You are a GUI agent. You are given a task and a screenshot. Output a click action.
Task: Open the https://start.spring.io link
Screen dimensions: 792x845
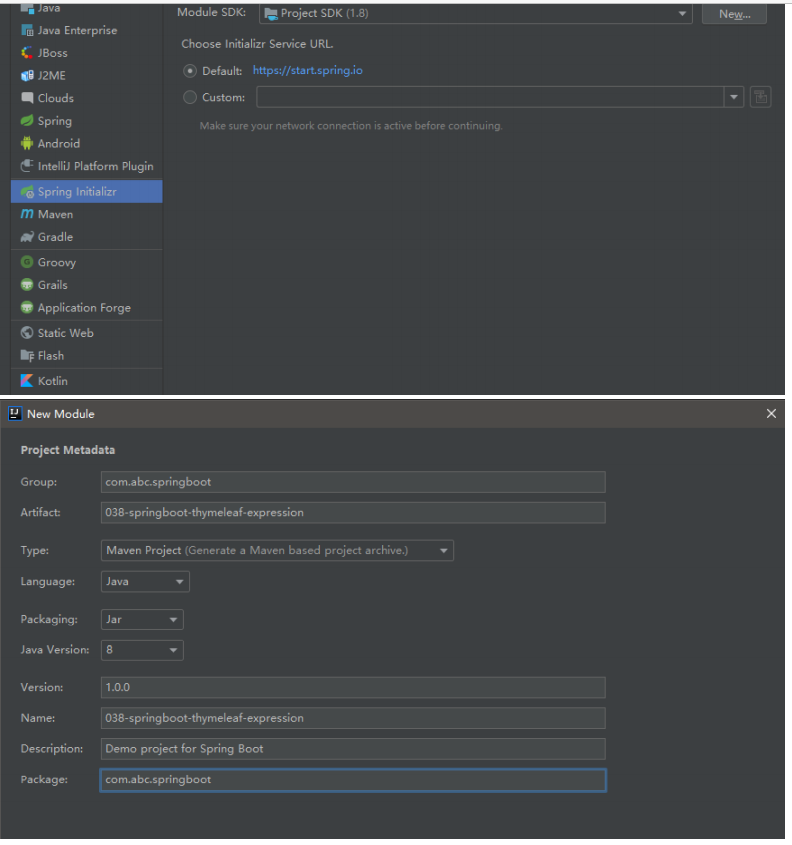pyautogui.click(x=308, y=71)
